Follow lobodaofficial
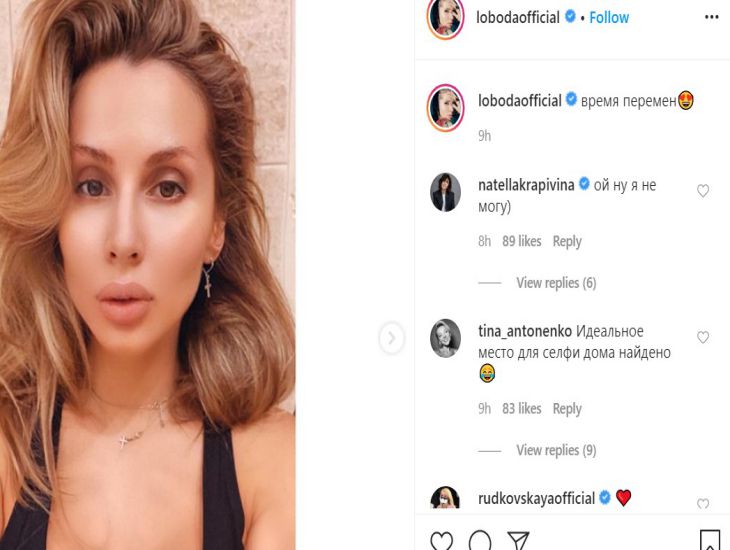 click(609, 17)
